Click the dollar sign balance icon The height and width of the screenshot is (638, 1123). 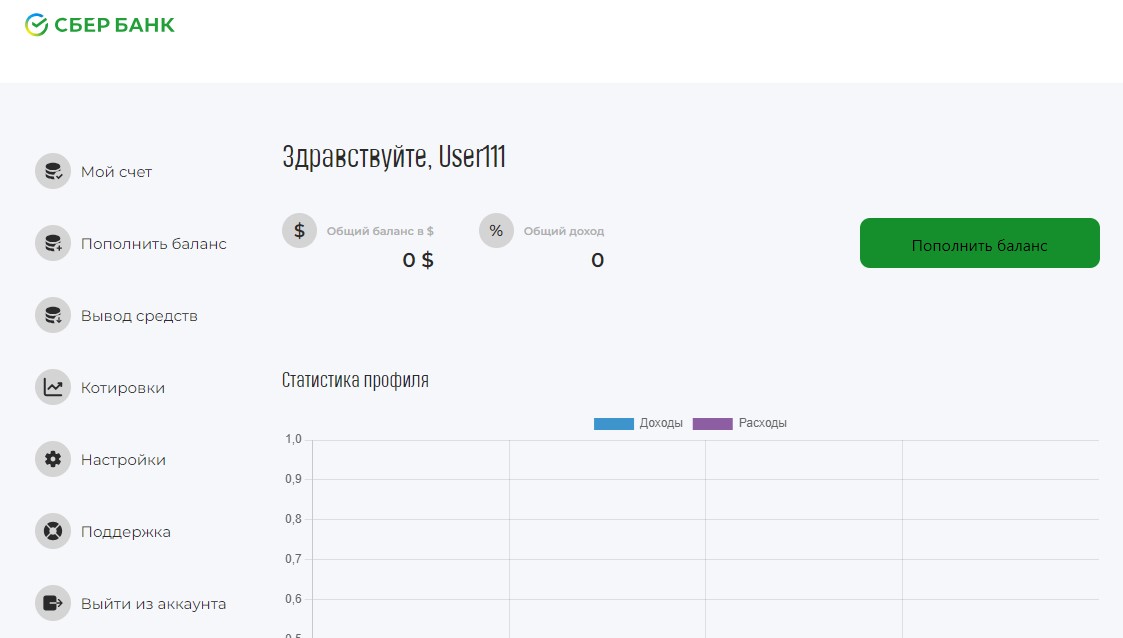(299, 231)
